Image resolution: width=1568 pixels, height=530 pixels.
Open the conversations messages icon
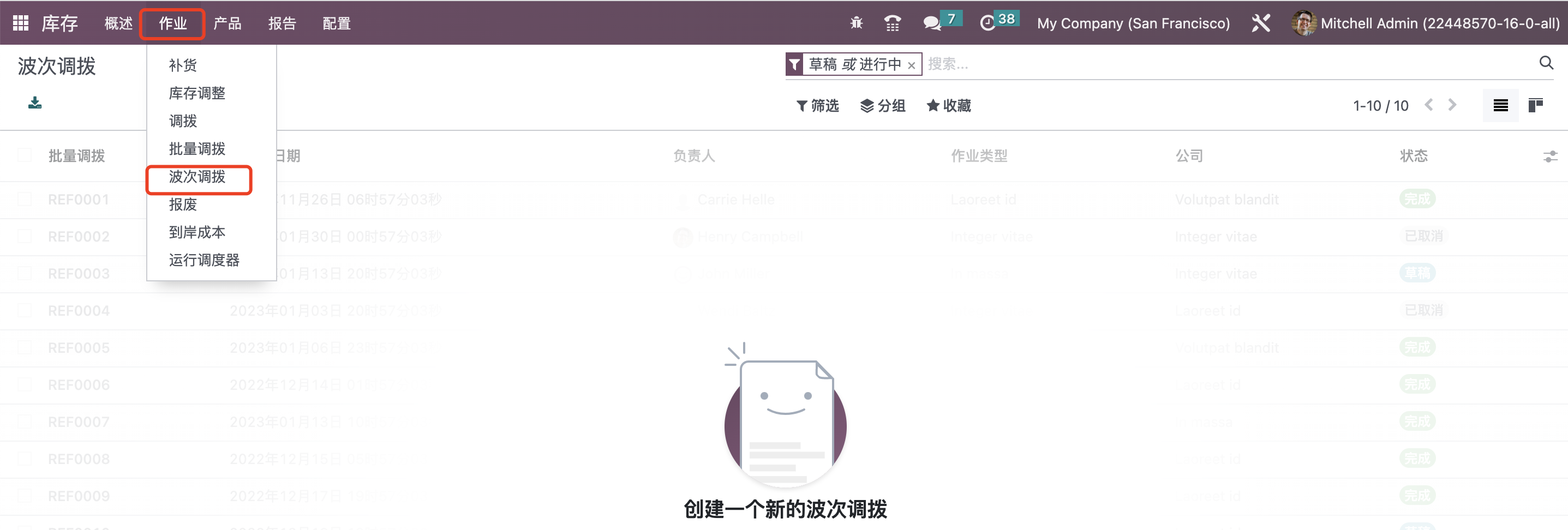pos(932,23)
